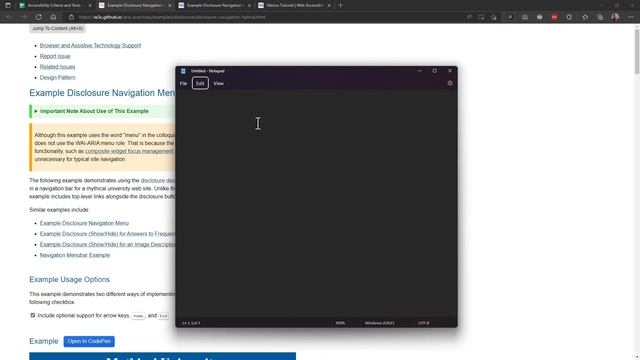Open the Design Pattern link
This screenshot has width=640, height=360.
tap(58, 77)
